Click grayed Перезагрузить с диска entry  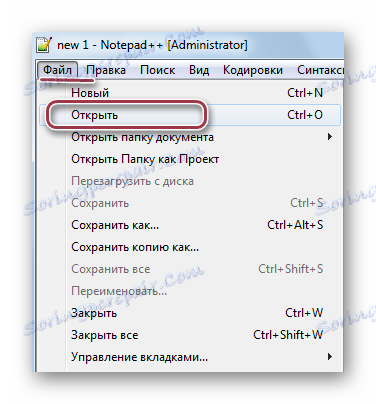pyautogui.click(x=190, y=181)
